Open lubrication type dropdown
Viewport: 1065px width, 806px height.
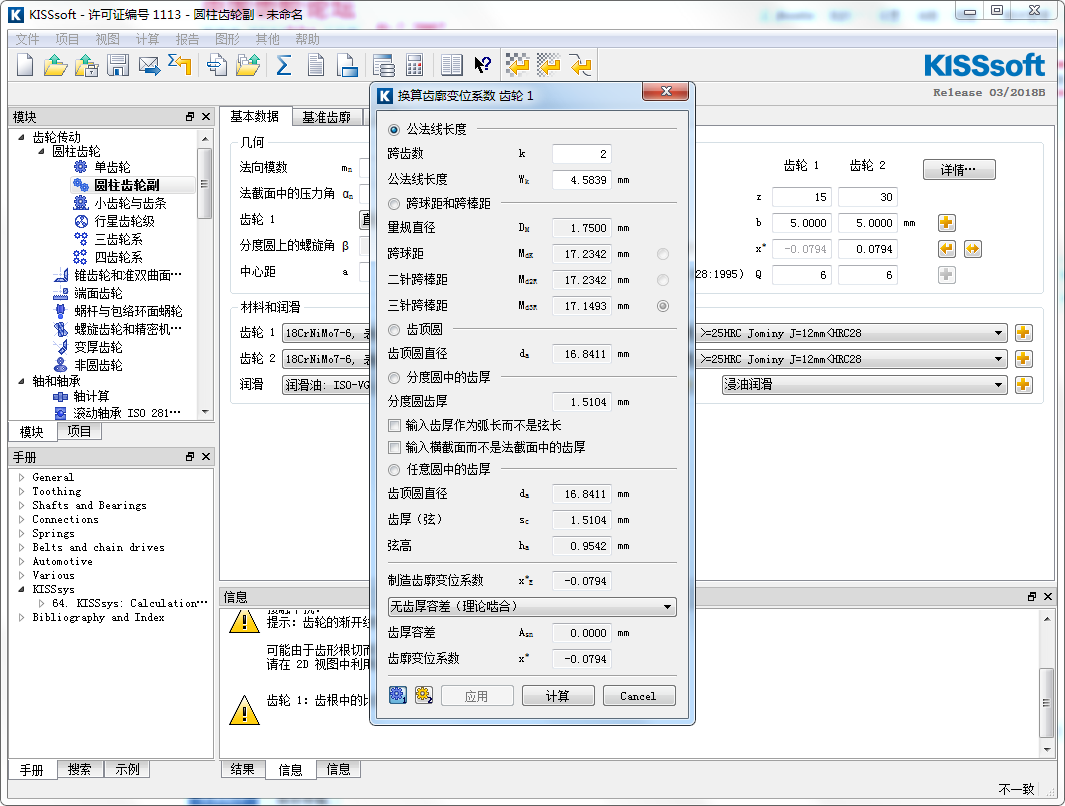[x=864, y=385]
